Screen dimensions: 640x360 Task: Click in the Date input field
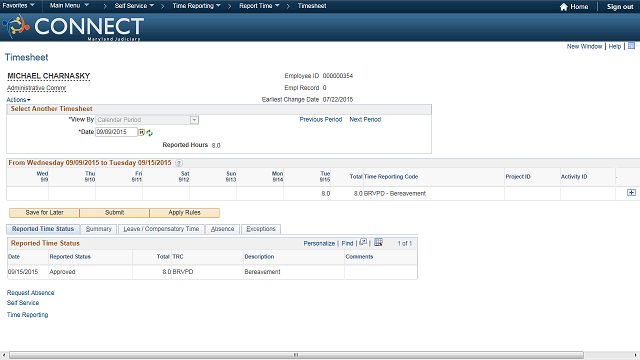(116, 132)
